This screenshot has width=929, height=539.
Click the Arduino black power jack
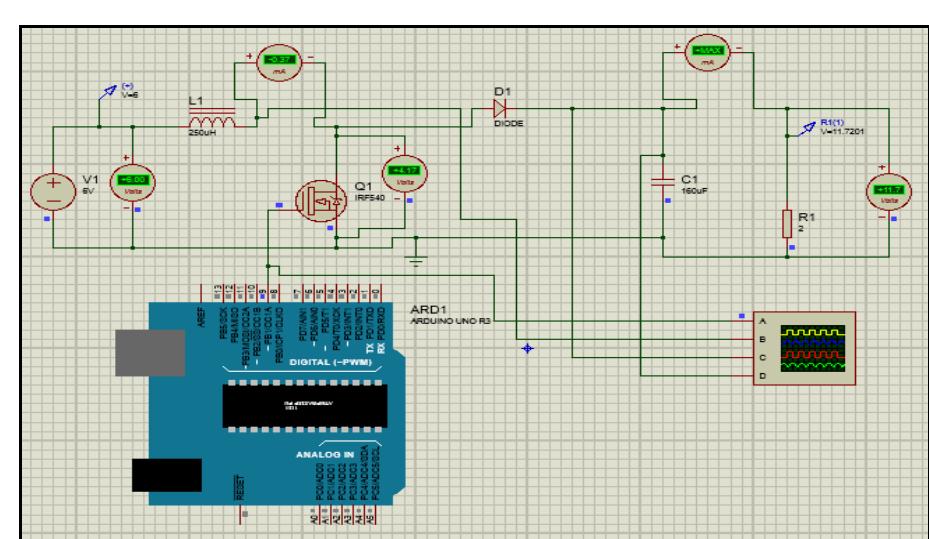[166, 475]
